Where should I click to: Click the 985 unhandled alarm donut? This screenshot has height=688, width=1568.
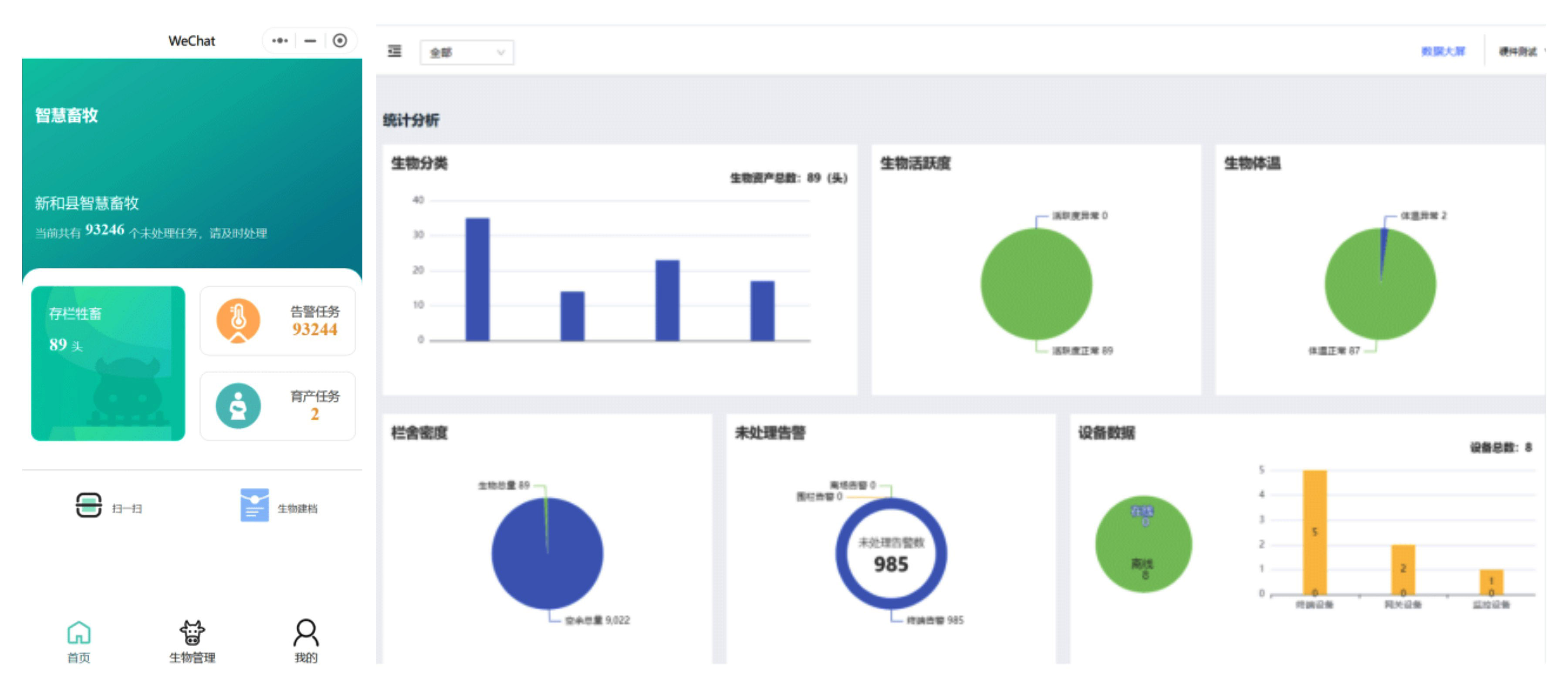pos(891,553)
